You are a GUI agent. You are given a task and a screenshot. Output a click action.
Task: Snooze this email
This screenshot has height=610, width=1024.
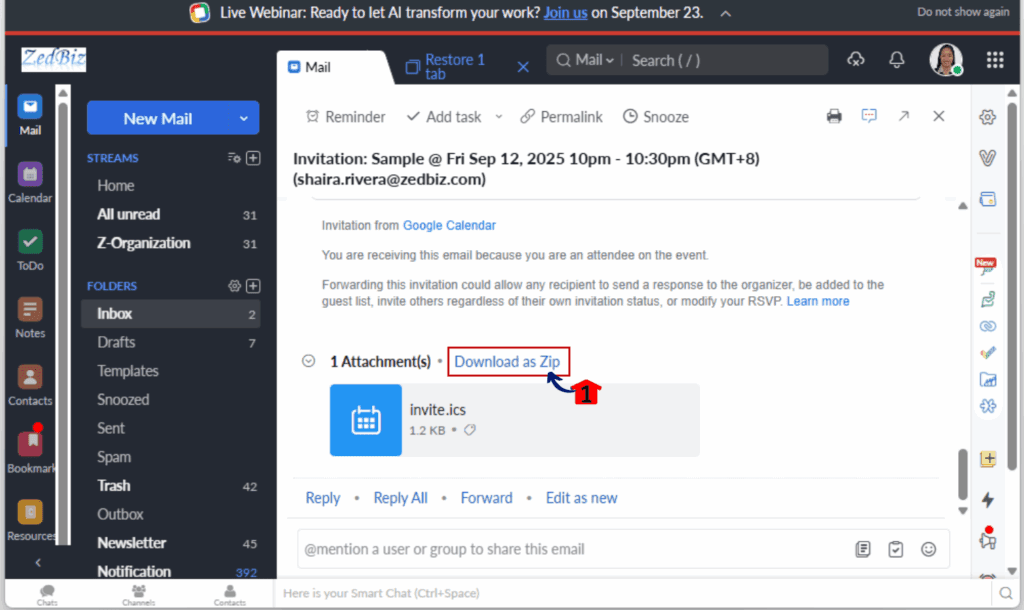[656, 116]
